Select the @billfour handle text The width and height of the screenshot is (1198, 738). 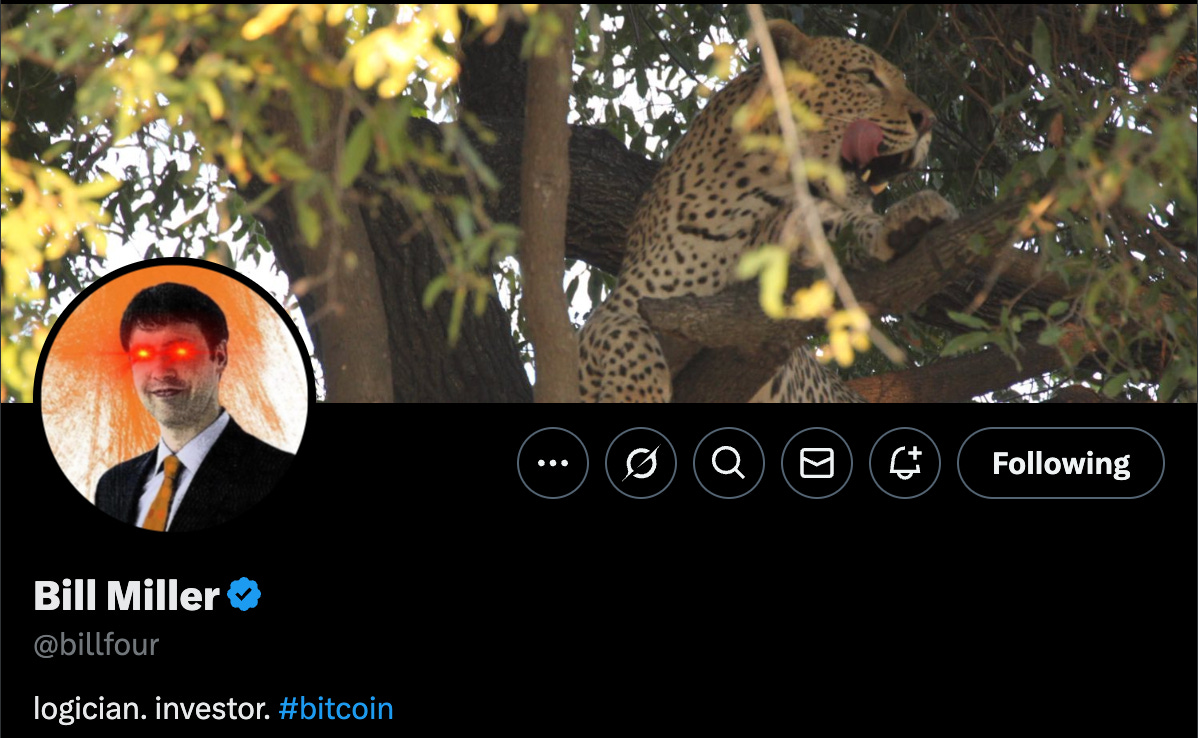click(96, 645)
